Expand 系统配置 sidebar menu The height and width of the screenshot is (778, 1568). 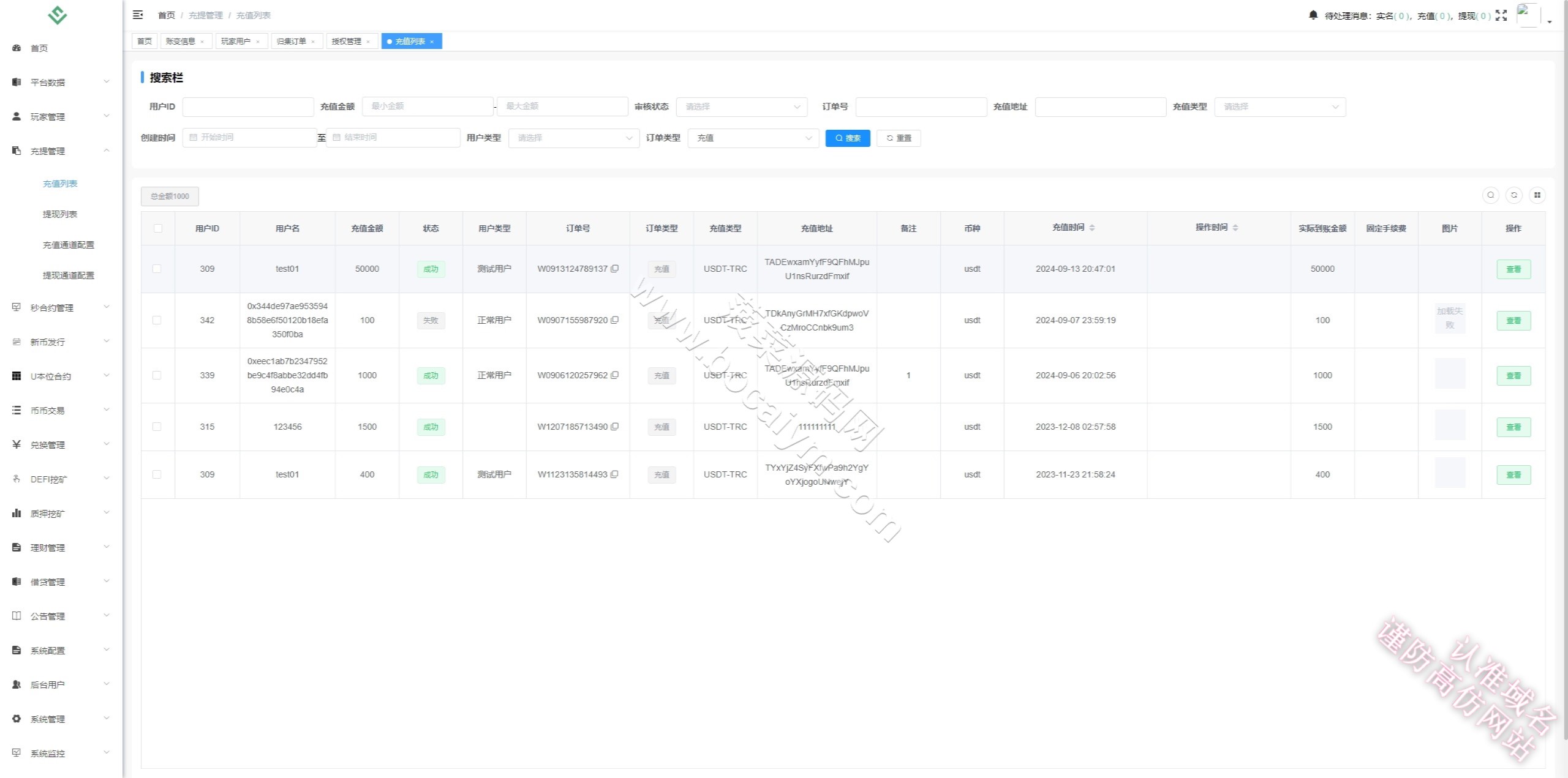coord(61,651)
